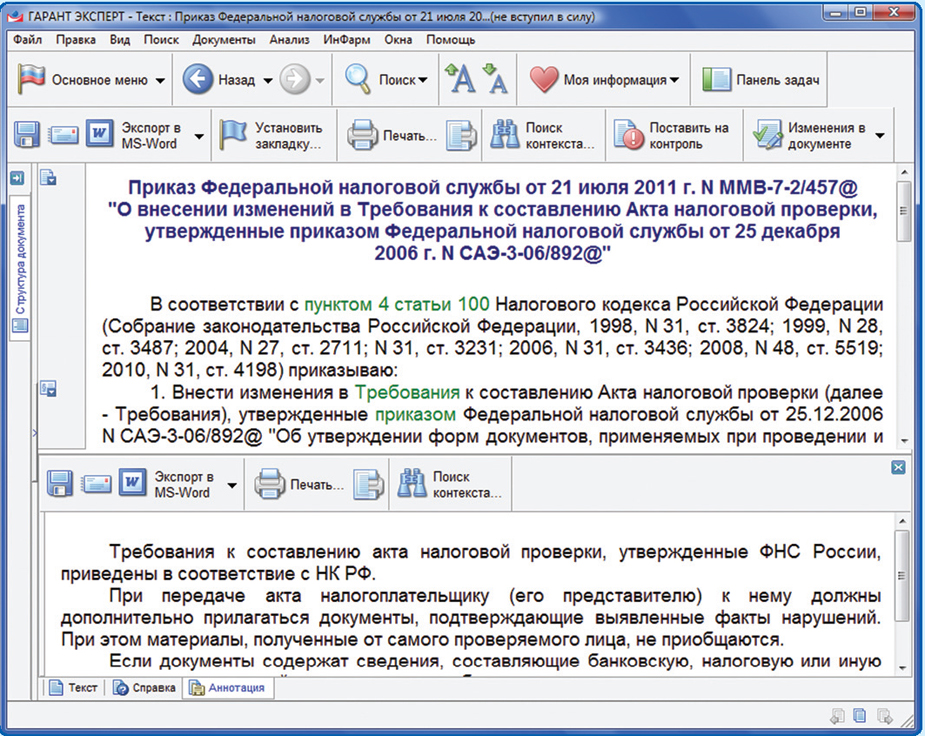
Task: Click the save floppy disk icon in top toolbar
Action: click(x=27, y=135)
